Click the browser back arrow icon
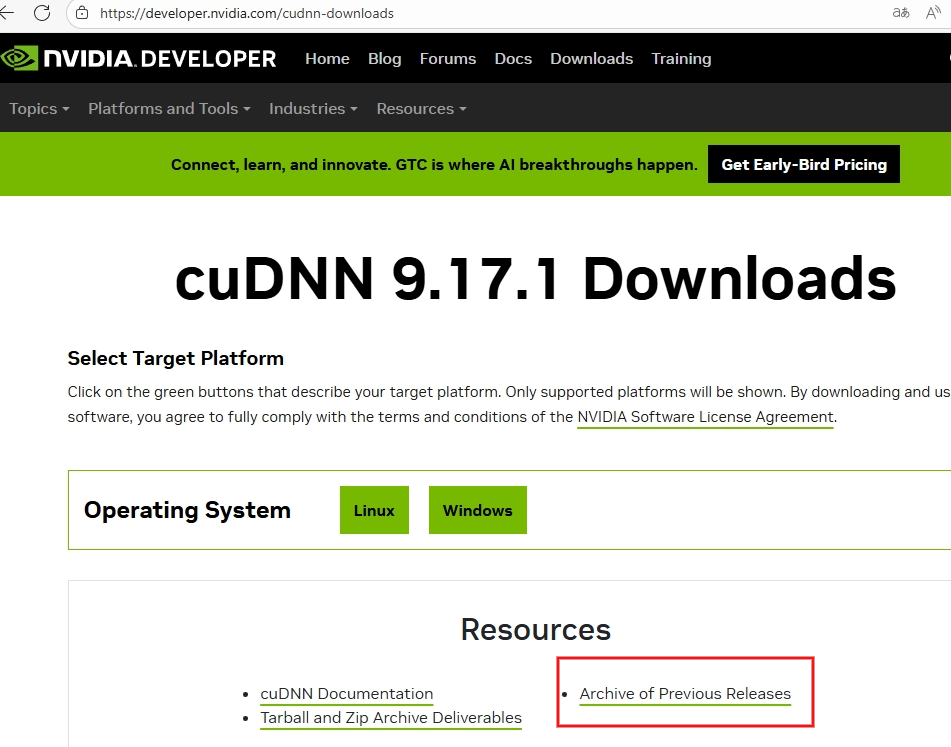951x747 pixels. click(6, 13)
